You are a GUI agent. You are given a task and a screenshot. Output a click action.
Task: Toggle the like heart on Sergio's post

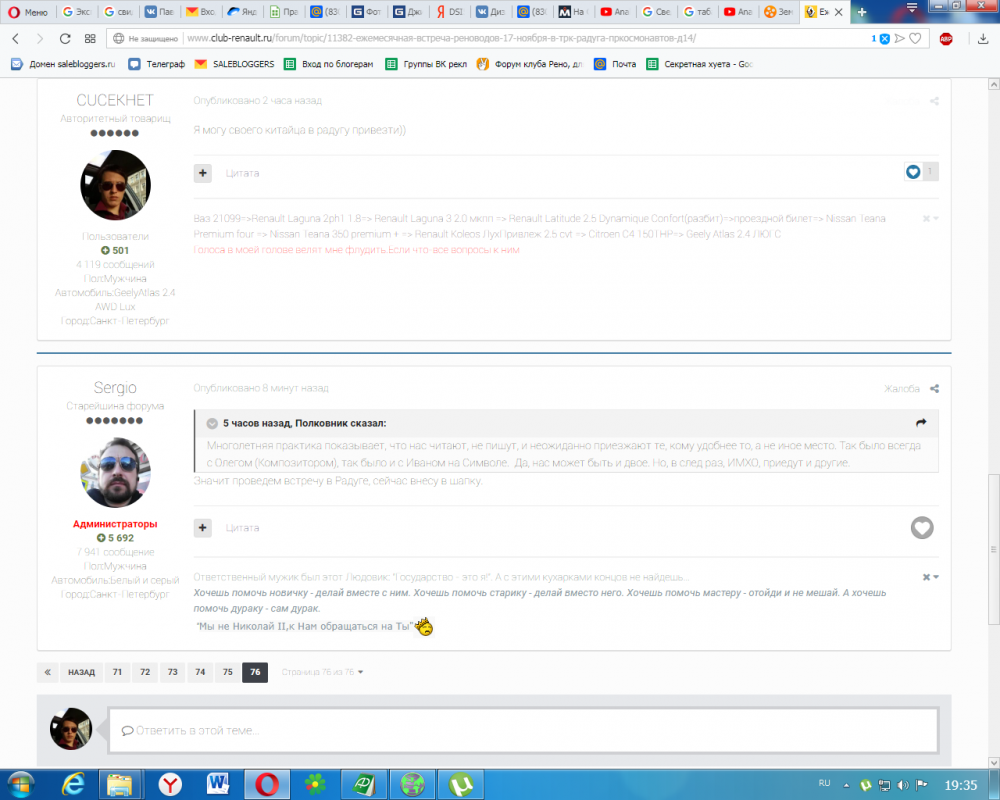(x=922, y=528)
